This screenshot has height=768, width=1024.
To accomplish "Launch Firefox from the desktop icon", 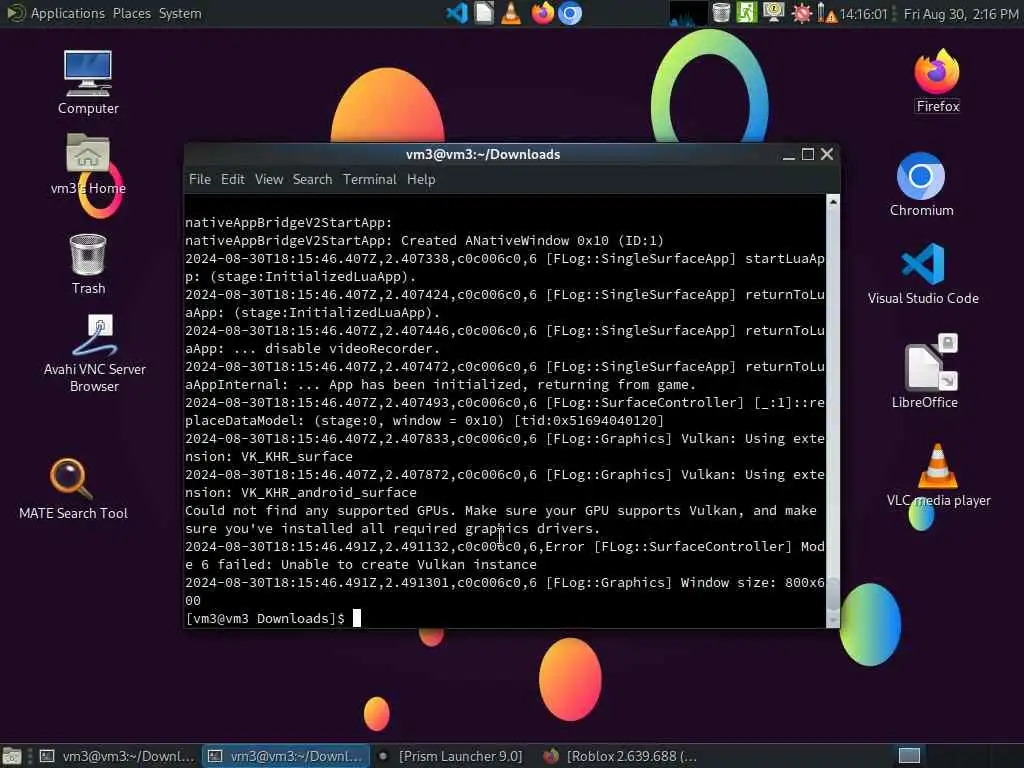I will pos(937,81).
